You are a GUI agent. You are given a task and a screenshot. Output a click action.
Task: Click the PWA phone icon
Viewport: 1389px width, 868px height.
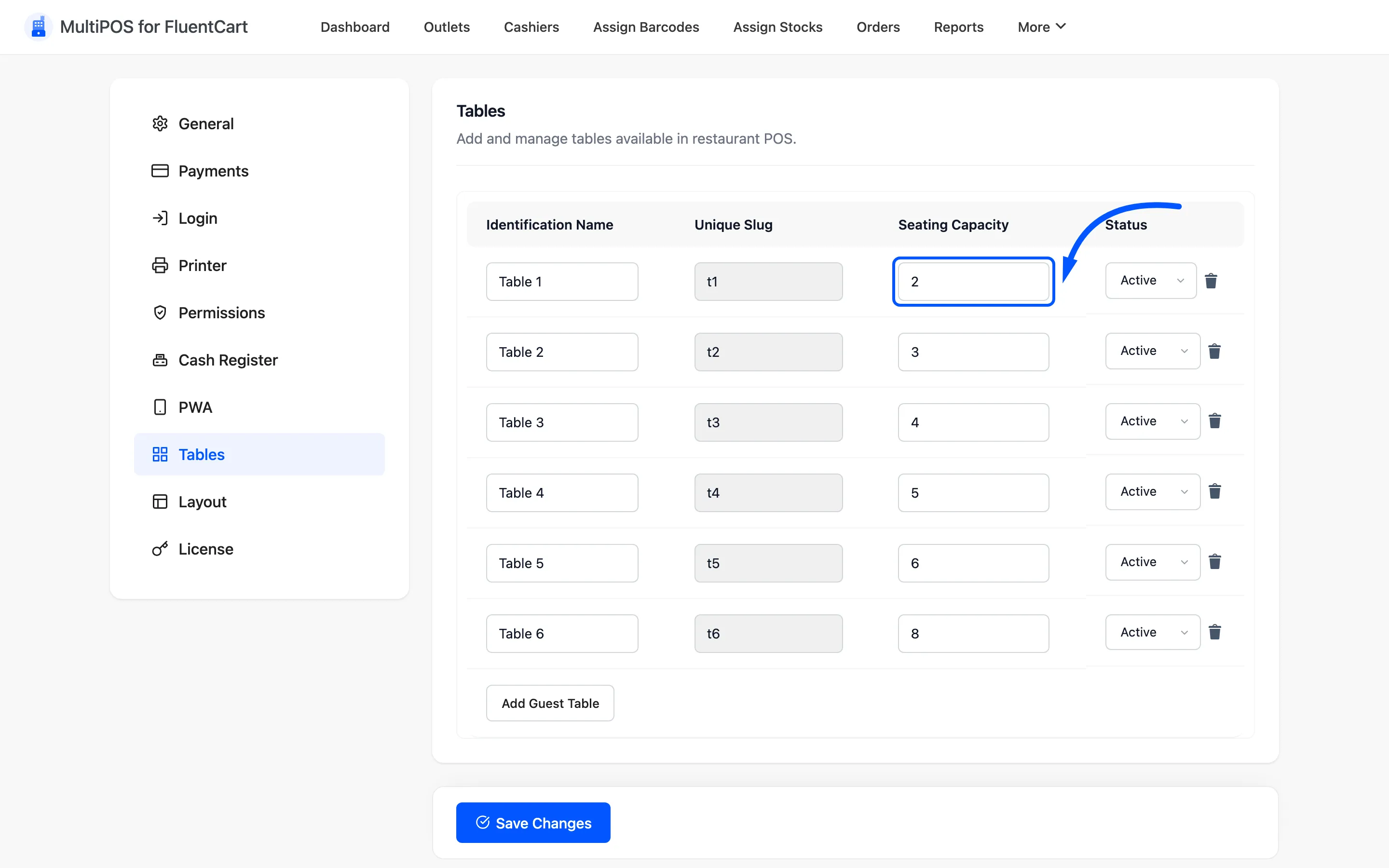[x=160, y=407]
